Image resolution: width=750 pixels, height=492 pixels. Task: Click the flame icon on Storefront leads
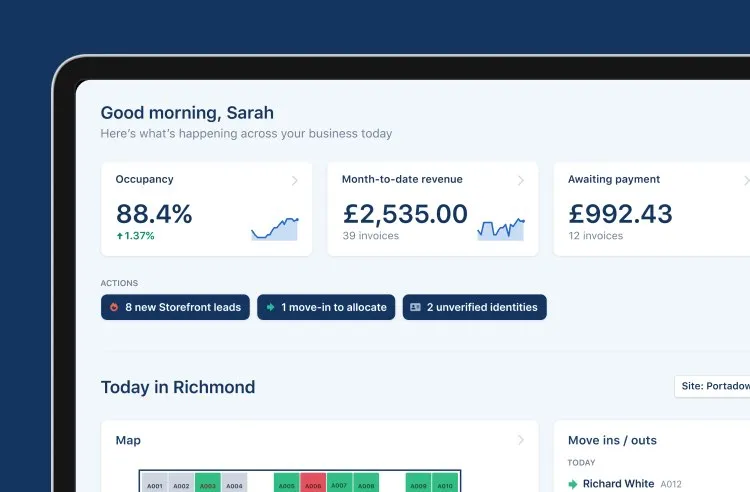click(x=114, y=307)
